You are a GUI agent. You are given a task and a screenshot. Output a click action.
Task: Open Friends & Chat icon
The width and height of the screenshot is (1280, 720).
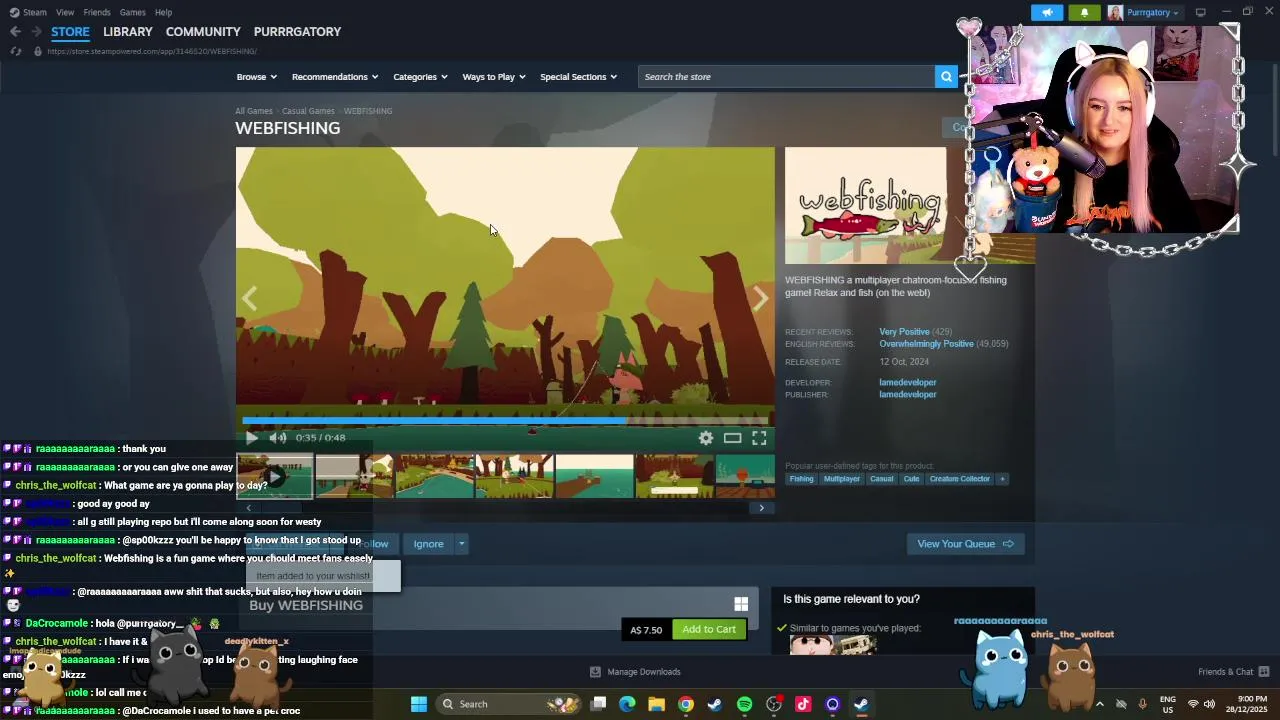[1264, 672]
